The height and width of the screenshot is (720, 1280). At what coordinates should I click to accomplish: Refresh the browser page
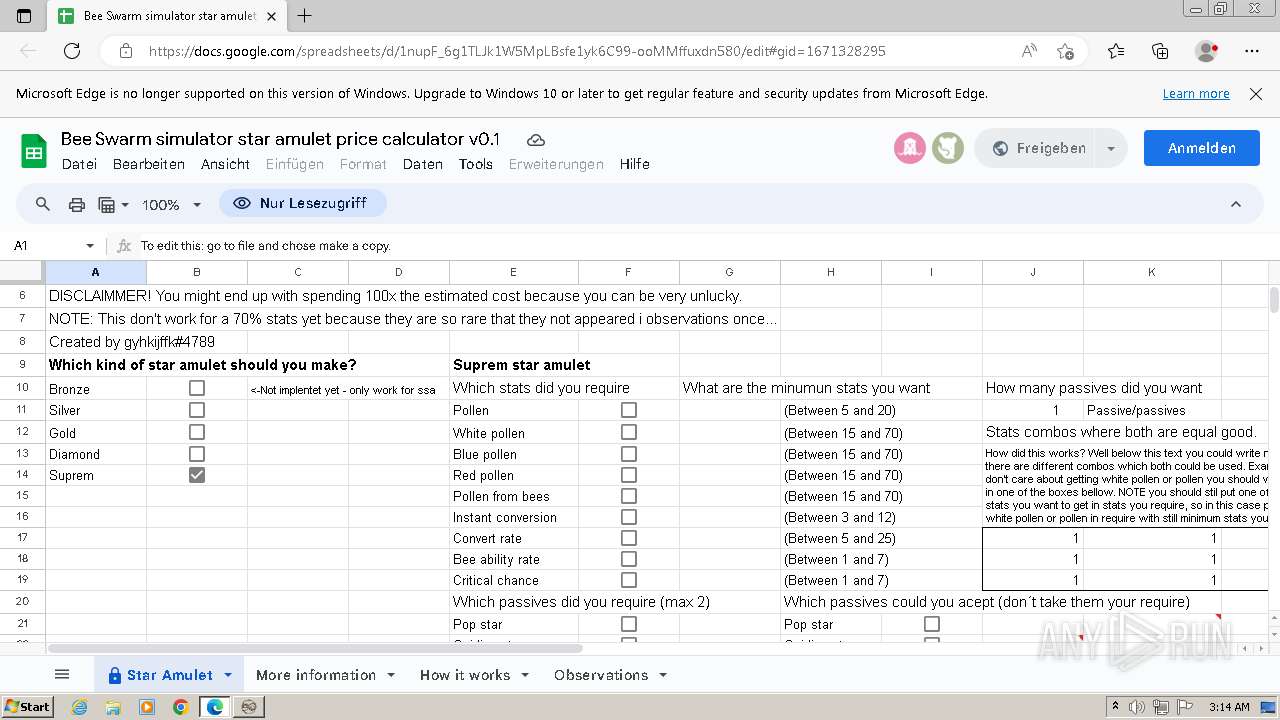pos(72,51)
